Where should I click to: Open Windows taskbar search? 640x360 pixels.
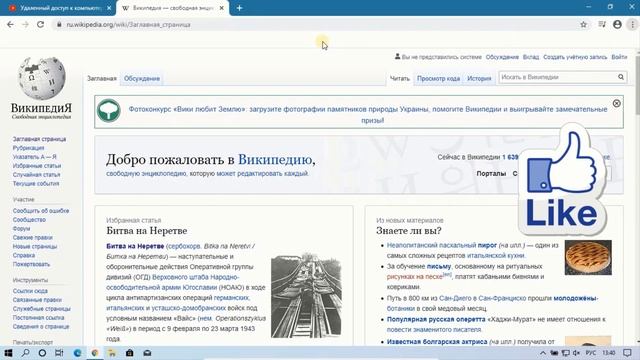25,353
